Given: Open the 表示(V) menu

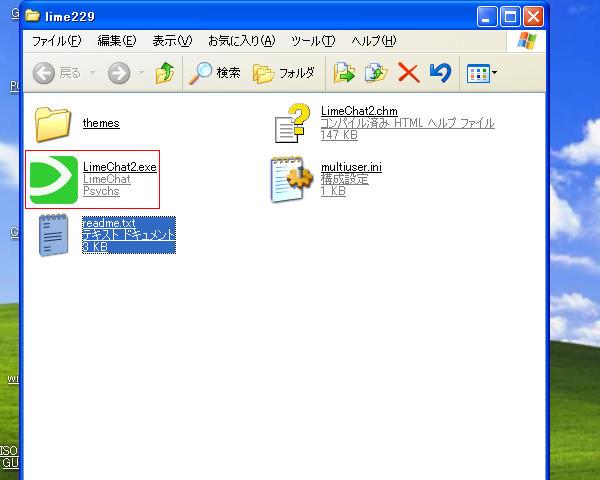Looking at the screenshot, I should pos(172,41).
